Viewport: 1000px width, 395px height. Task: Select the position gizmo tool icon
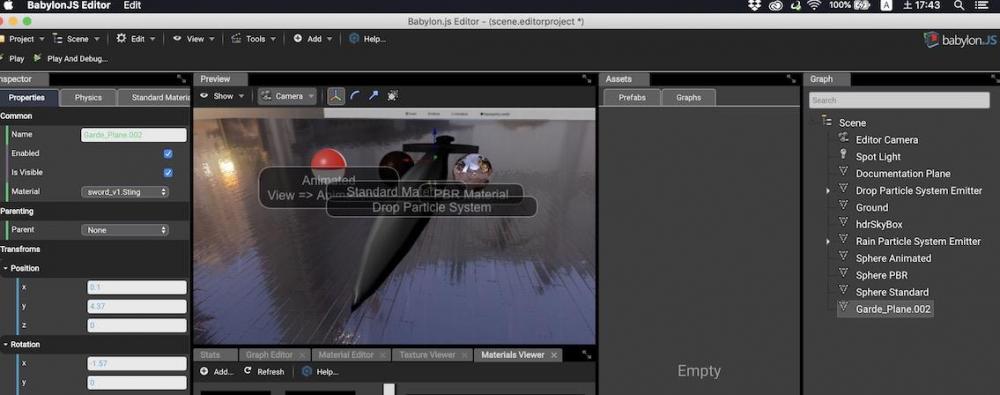click(336, 96)
